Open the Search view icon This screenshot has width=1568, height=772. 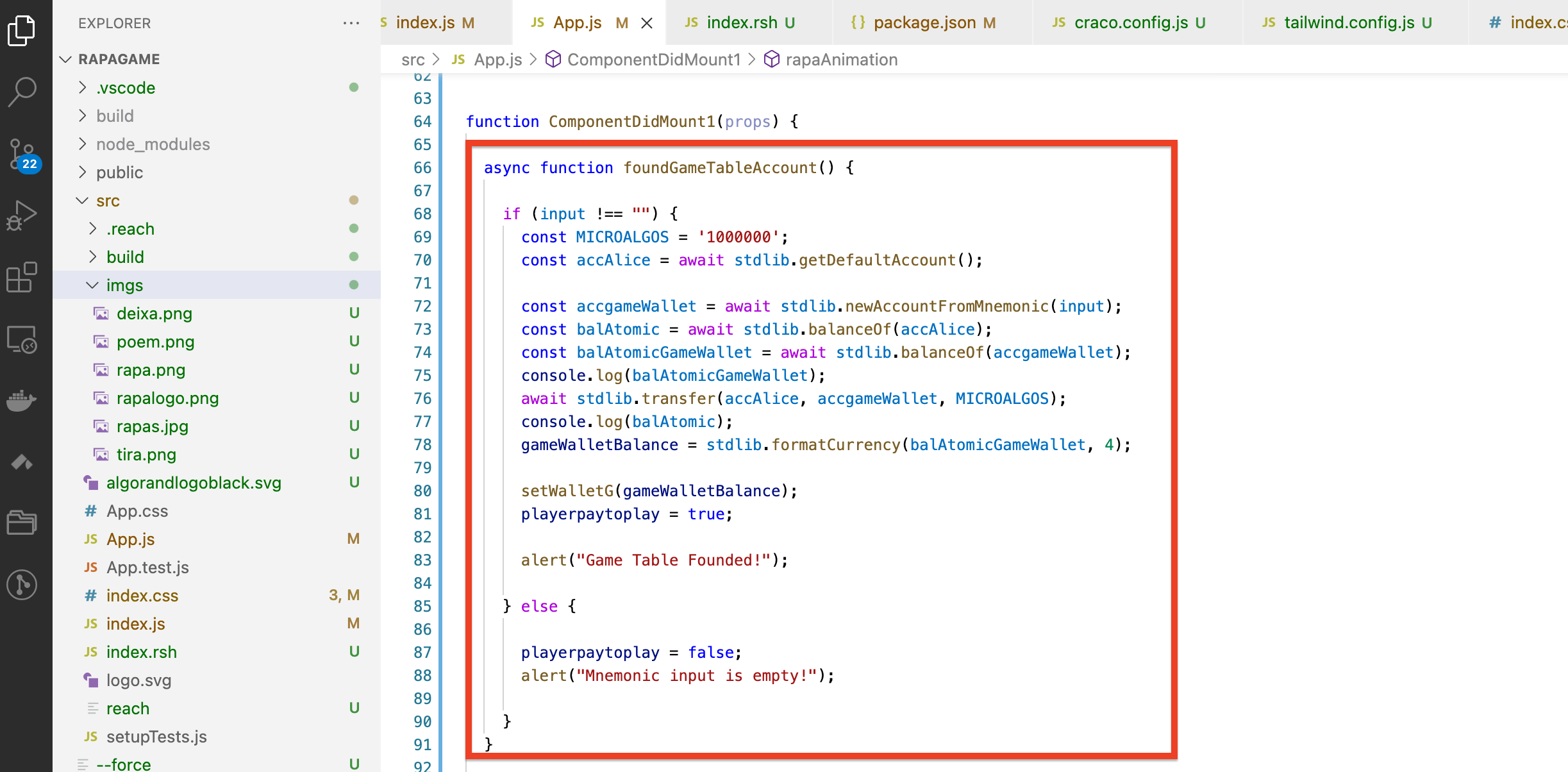point(22,92)
